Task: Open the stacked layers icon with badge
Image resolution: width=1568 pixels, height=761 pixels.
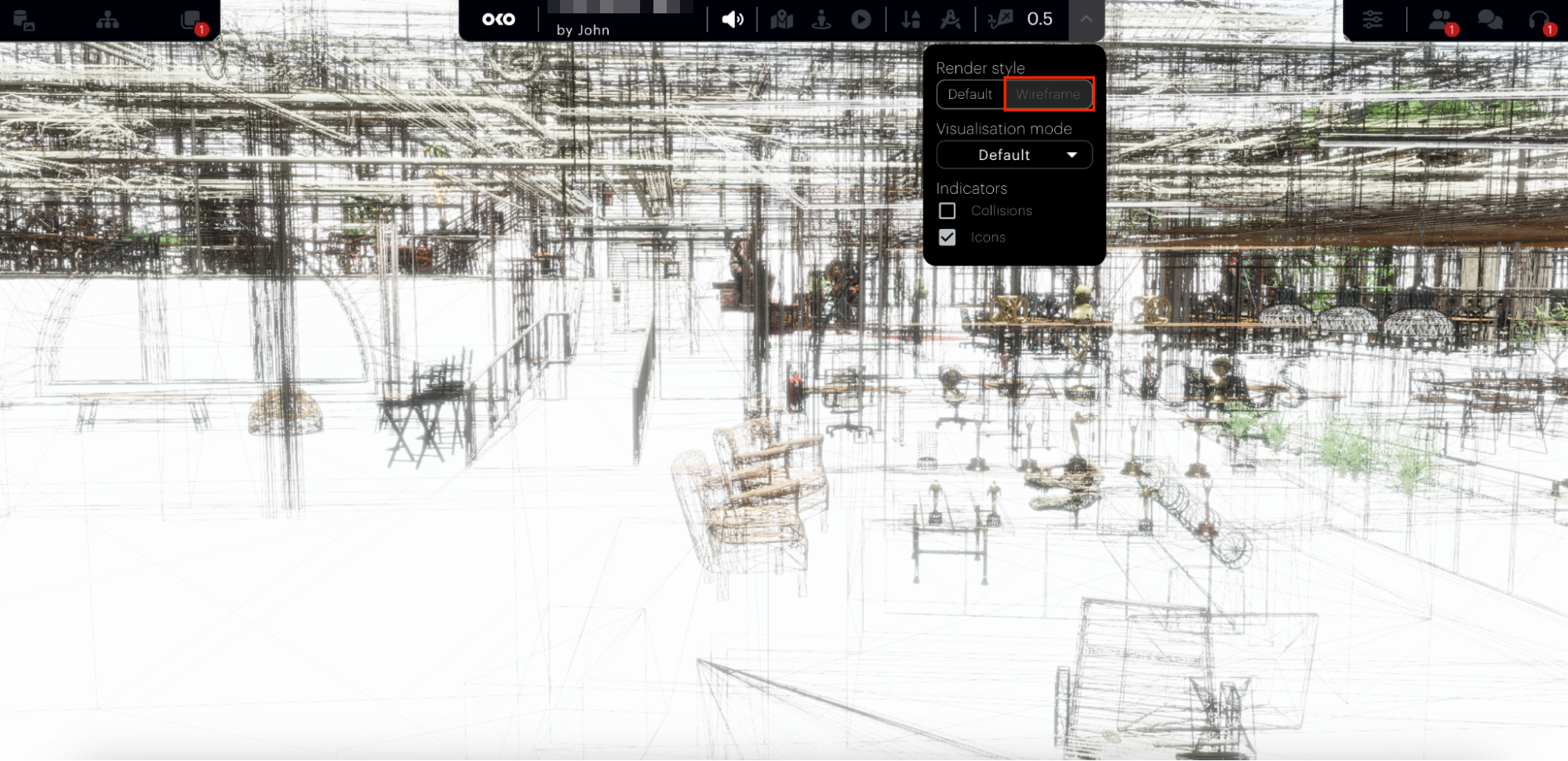Action: [191, 20]
